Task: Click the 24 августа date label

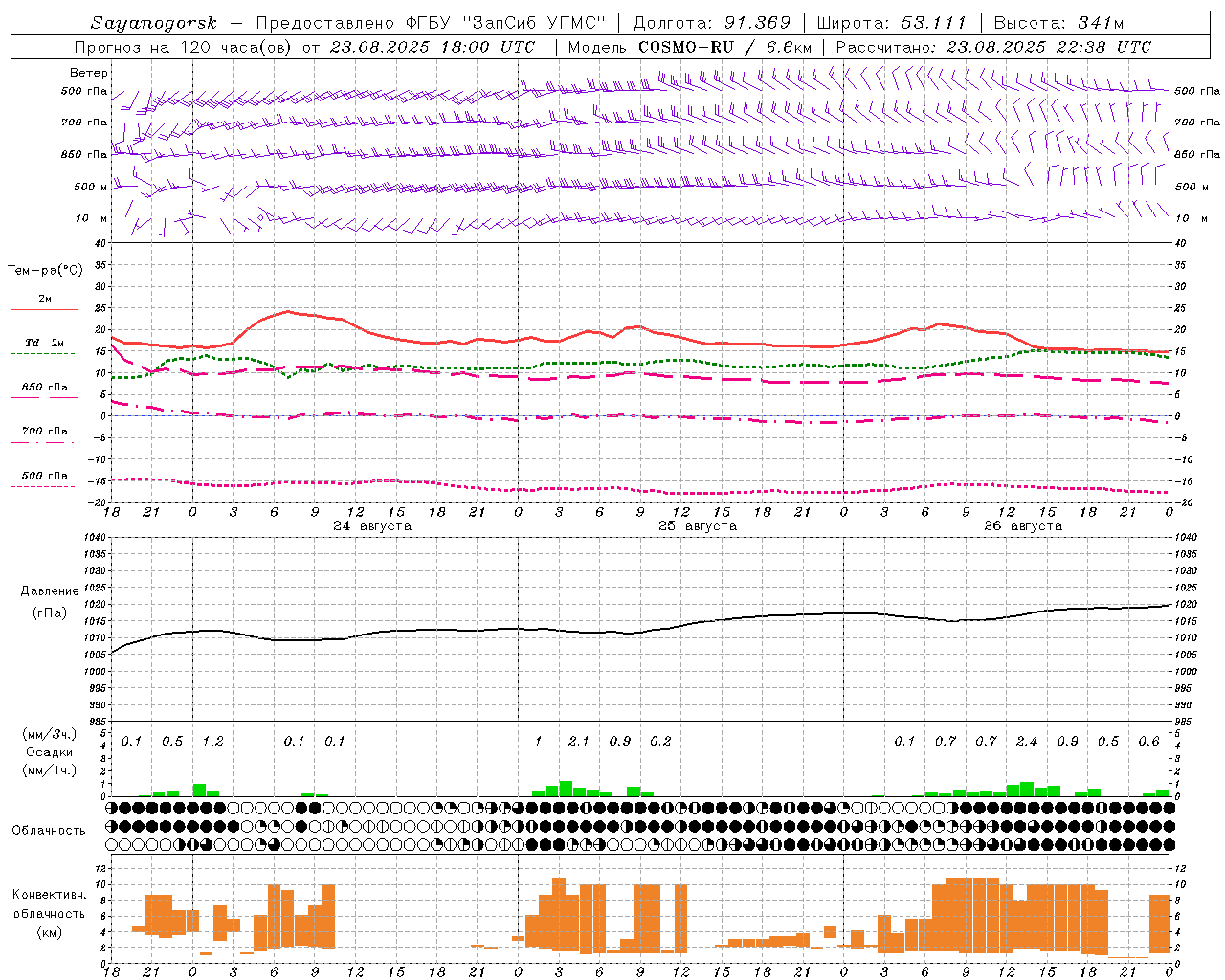Action: [x=372, y=526]
